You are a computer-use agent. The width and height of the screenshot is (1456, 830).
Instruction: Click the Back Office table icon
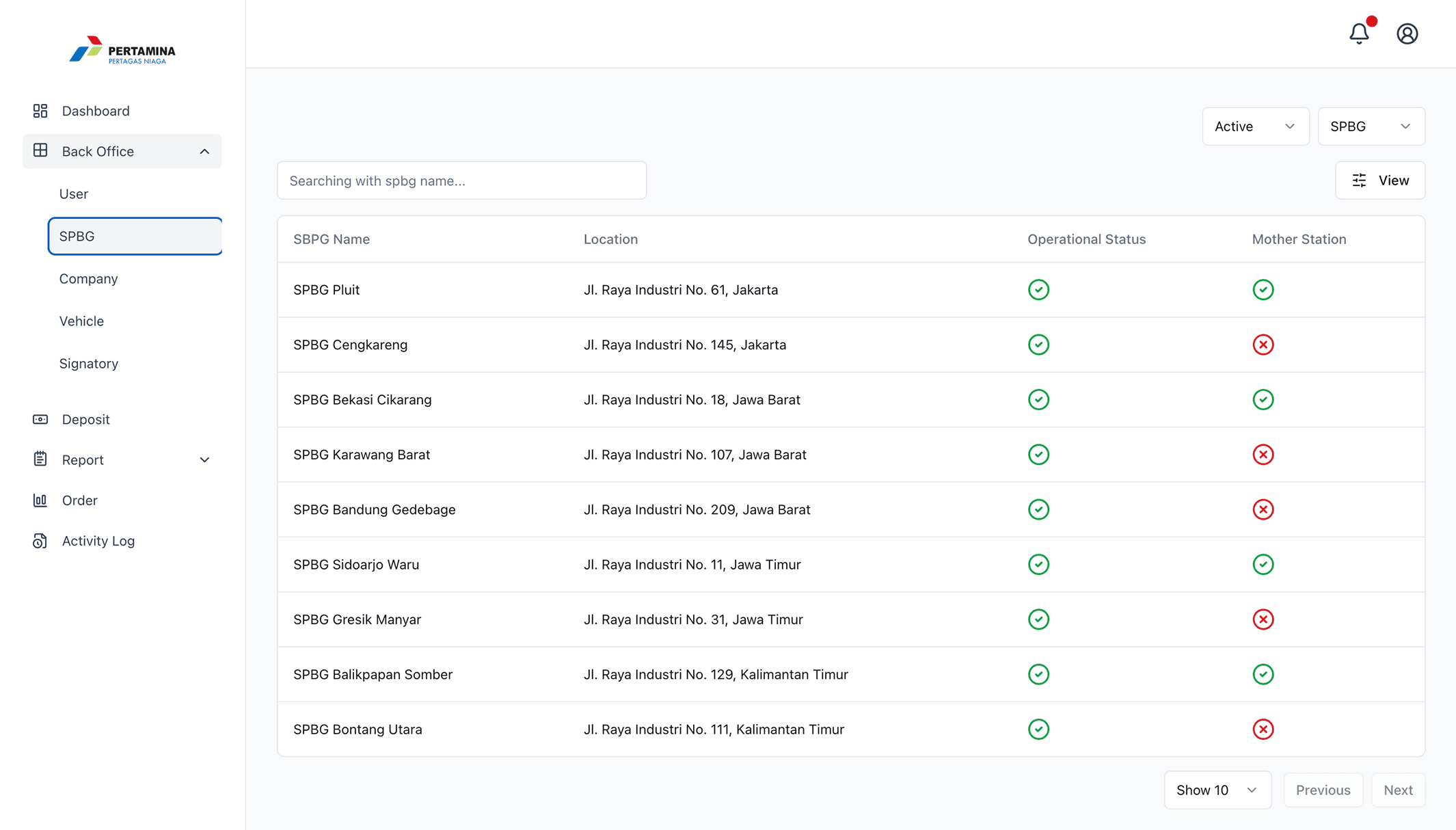[40, 150]
